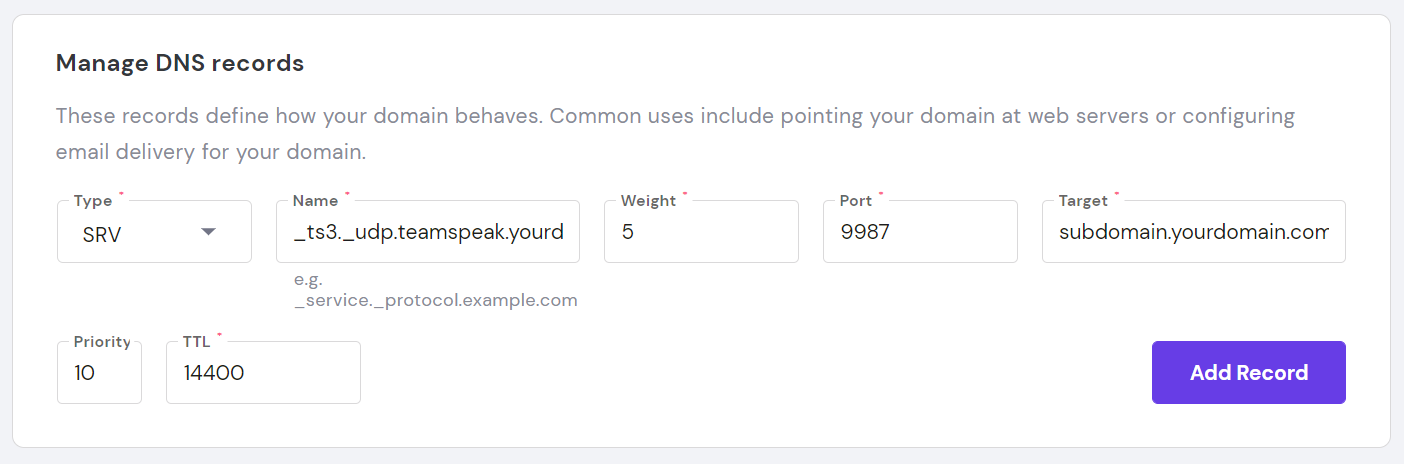Screen dimensions: 1404x464
Task: Focus the Target field with subdomain.yourdomain.com
Action: coord(1193,232)
